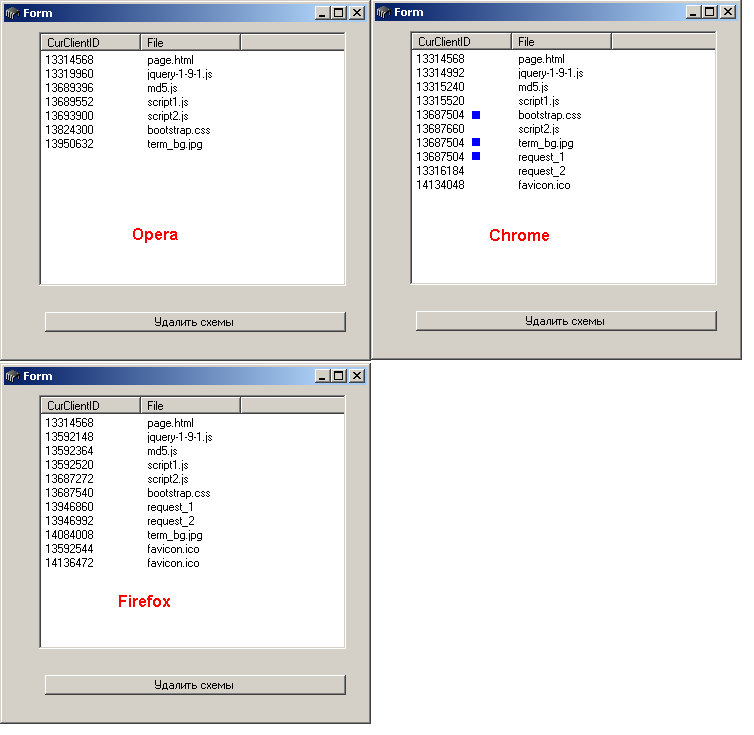Click the blue square beside bootstrap.css
The height and width of the screenshot is (735, 754).
476,116
